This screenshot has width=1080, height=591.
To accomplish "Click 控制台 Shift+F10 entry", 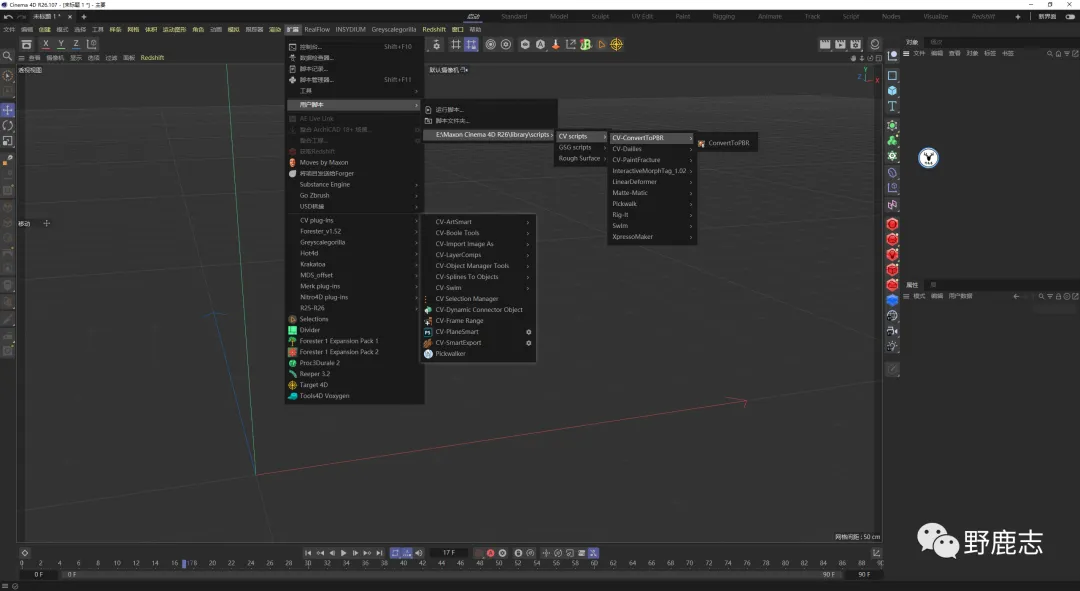I will point(354,47).
